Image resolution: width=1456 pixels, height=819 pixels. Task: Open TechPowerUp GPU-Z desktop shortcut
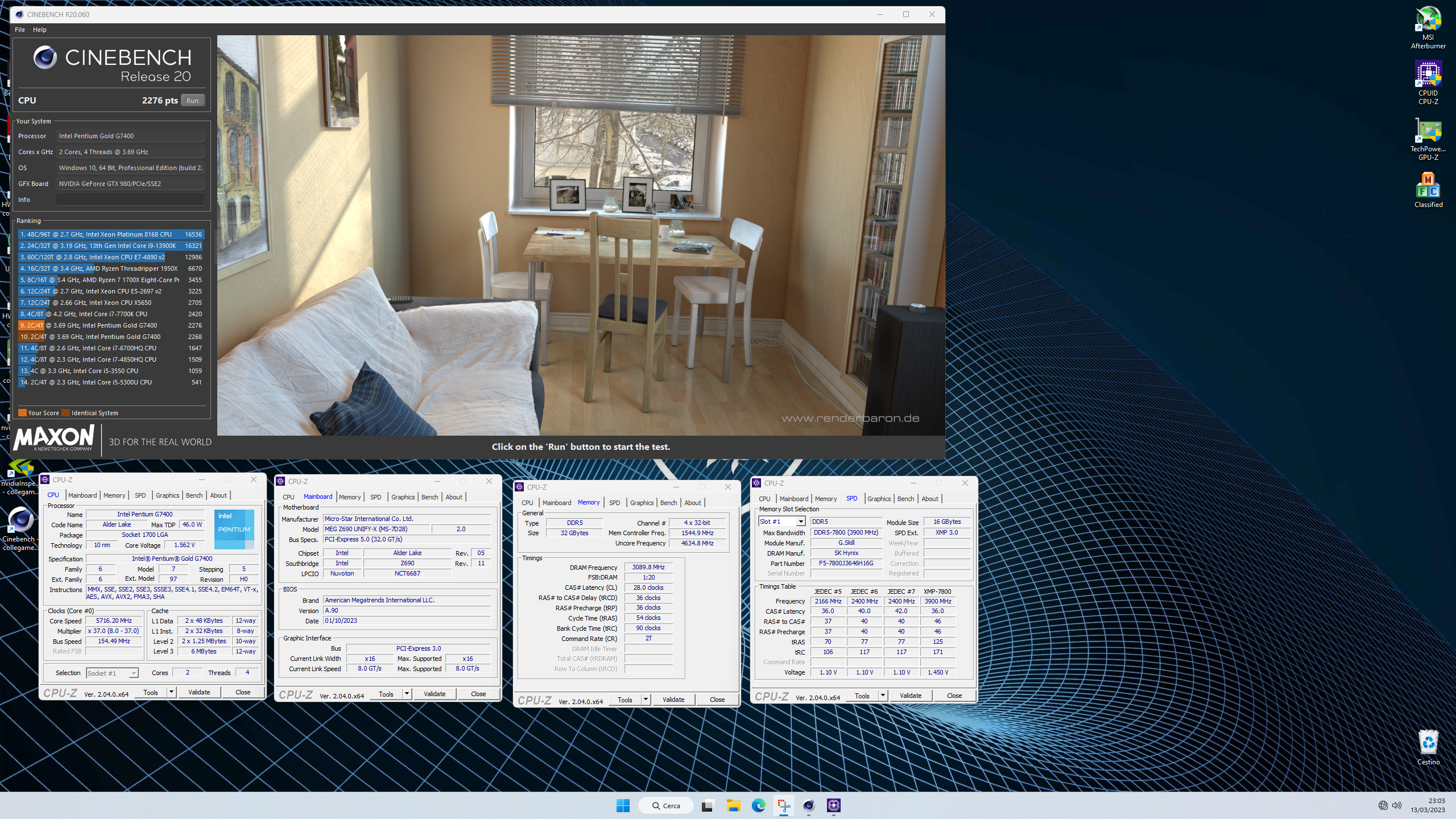click(x=1428, y=139)
